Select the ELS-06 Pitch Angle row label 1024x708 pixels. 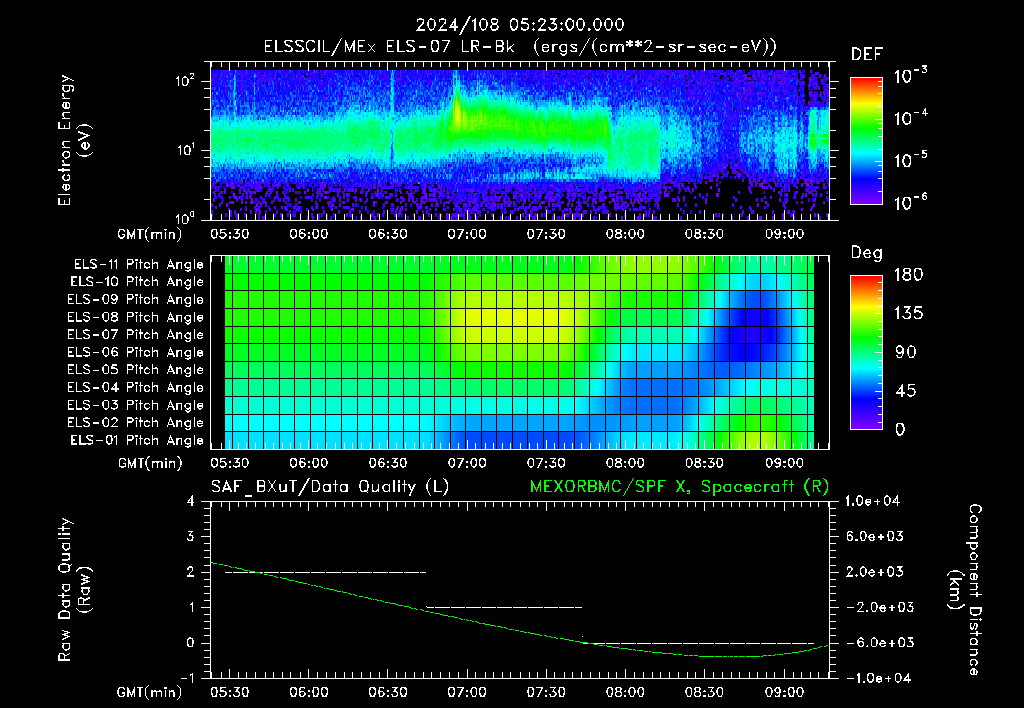point(136,352)
